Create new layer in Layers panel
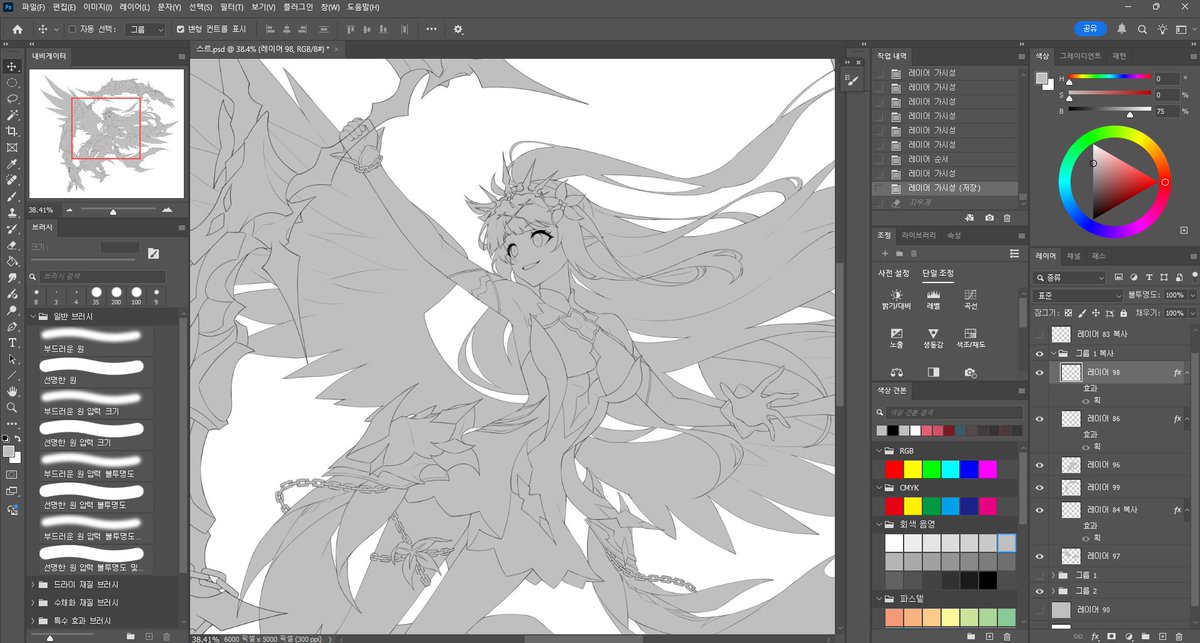The width and height of the screenshot is (1200, 643). 1163,635
